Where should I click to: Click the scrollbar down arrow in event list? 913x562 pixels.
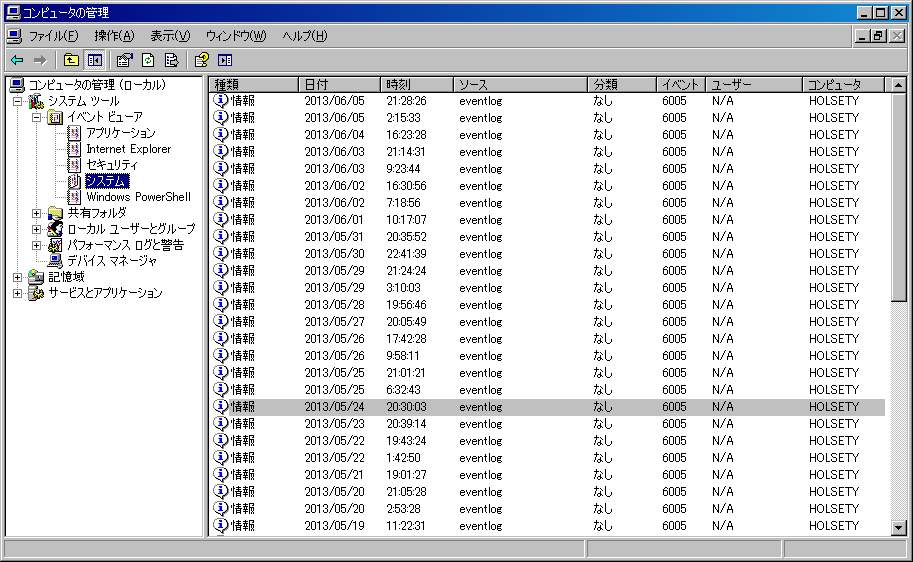(897, 527)
